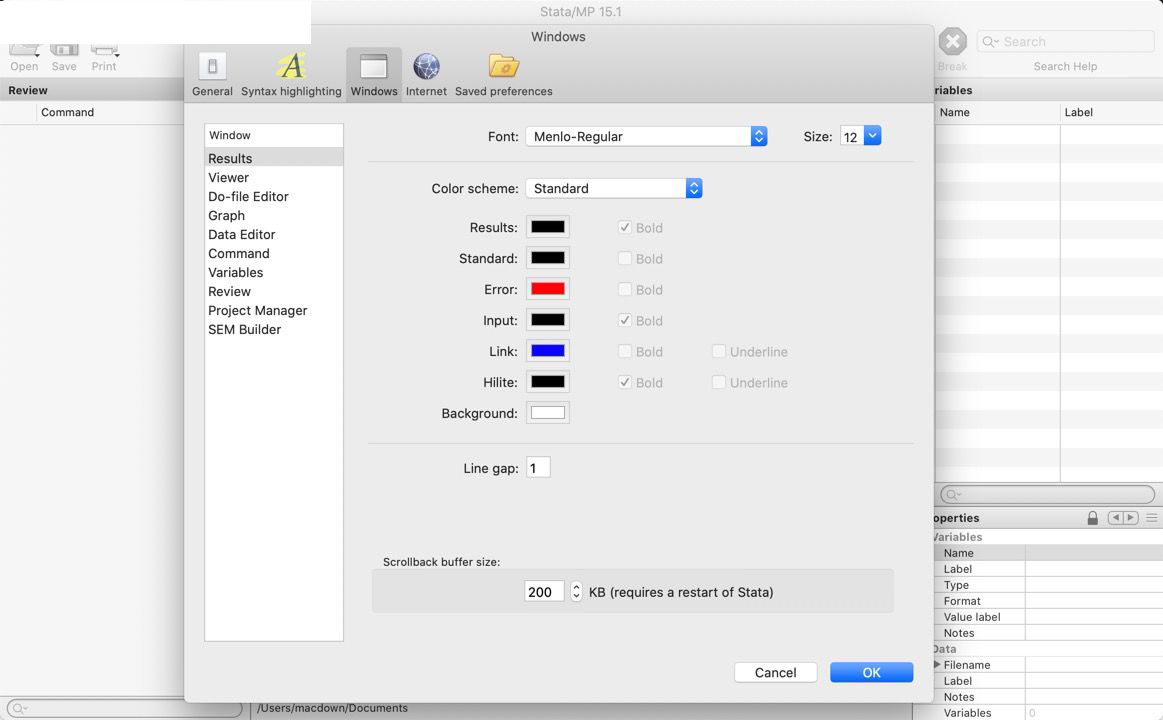Pick the white Background color swatch

point(547,413)
